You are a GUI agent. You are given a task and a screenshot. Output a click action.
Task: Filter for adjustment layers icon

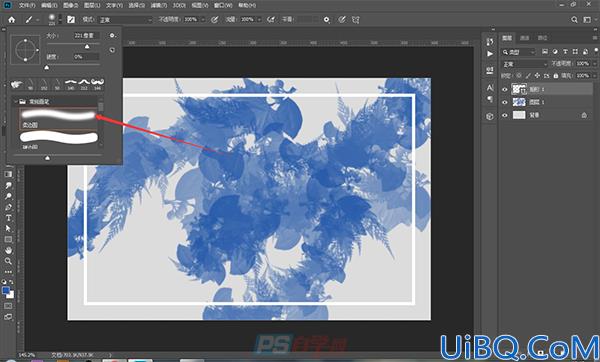click(x=555, y=52)
